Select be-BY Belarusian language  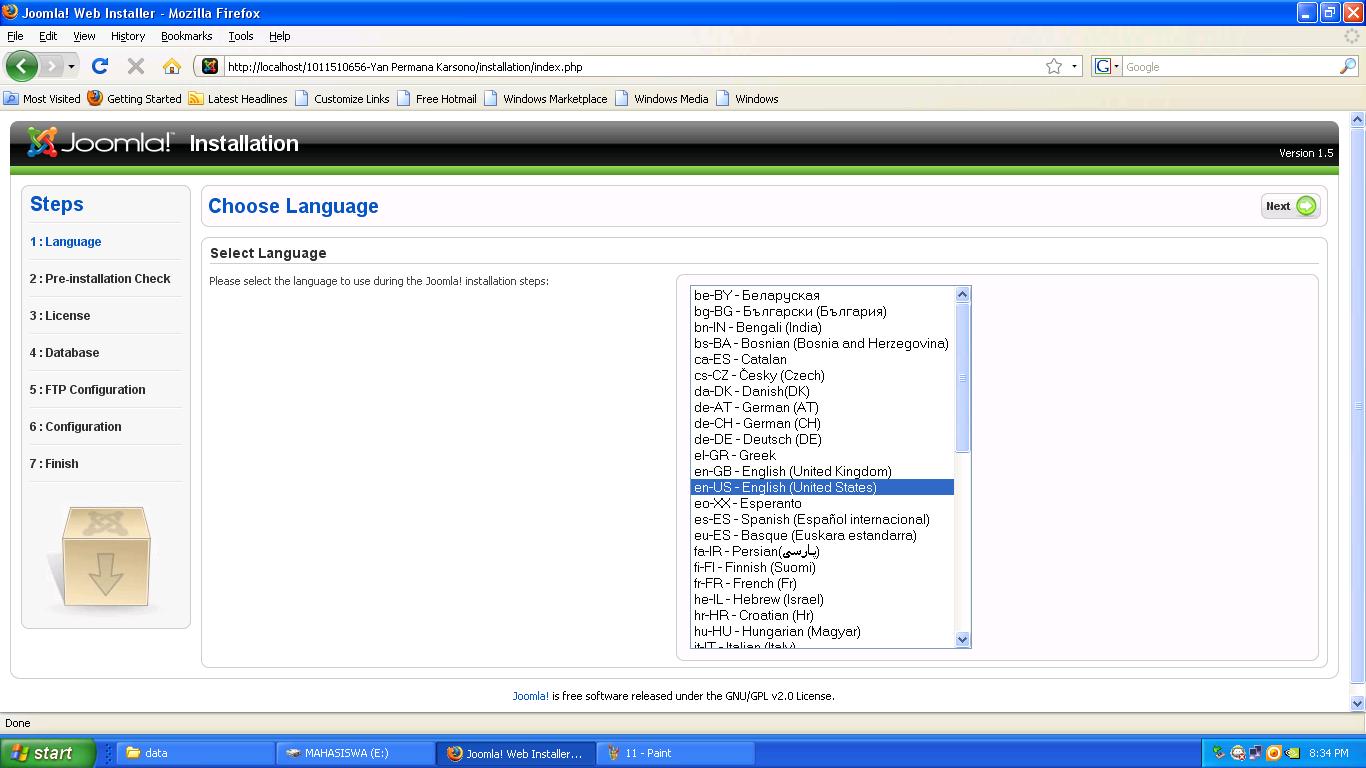point(822,295)
